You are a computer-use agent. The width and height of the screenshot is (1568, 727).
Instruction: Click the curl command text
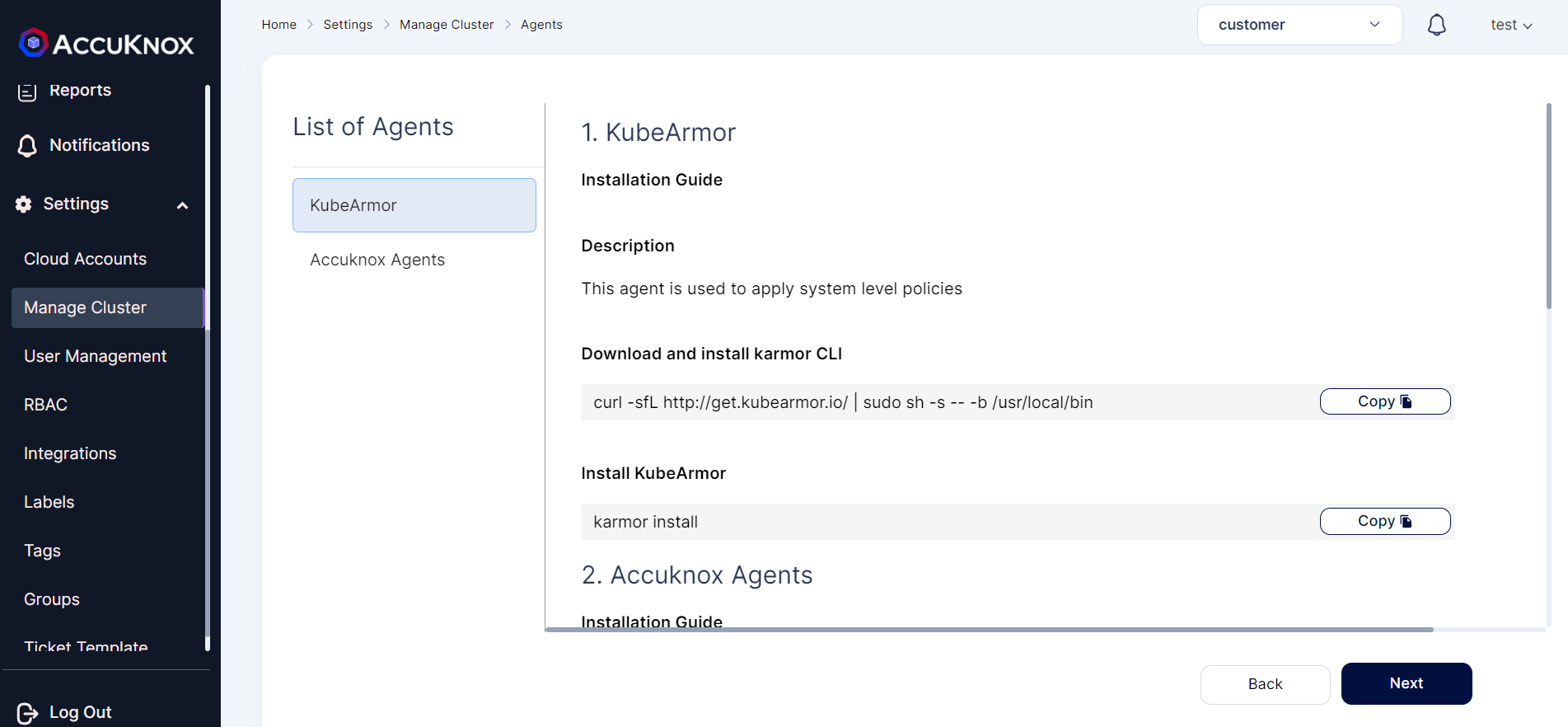[843, 402]
